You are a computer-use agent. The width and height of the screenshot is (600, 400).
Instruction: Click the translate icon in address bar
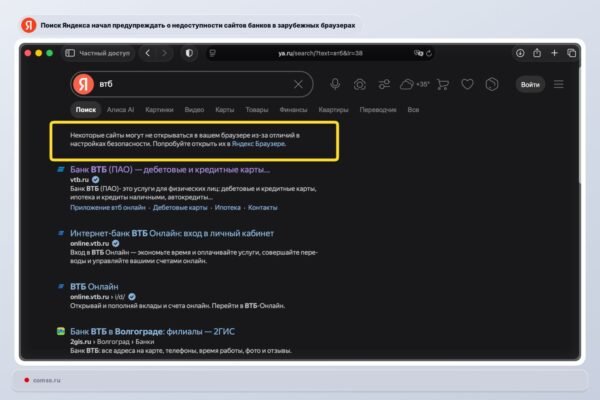click(418, 53)
